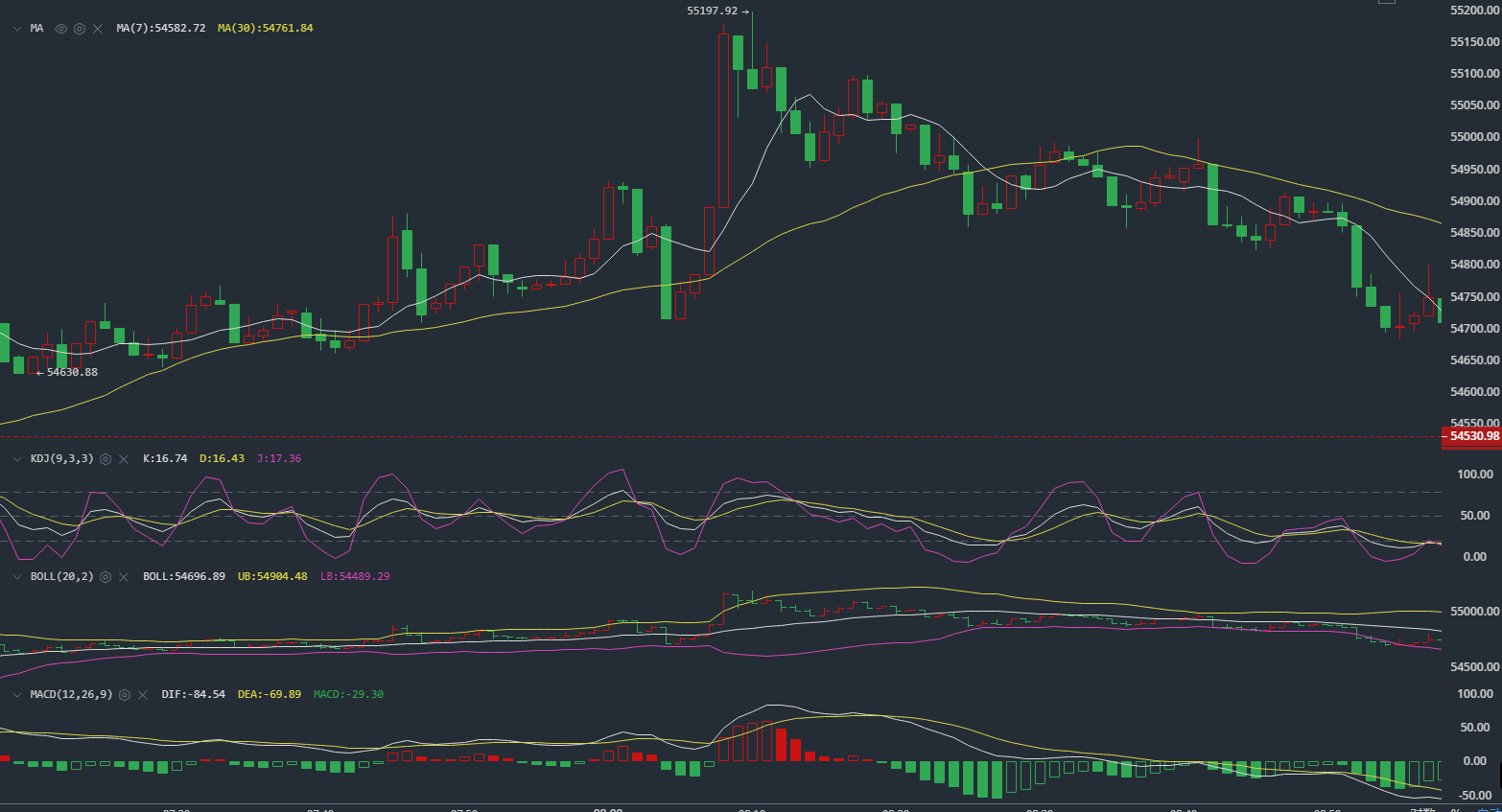Click the MA indicator name label
Screen dimensions: 1502x812
pos(36,29)
